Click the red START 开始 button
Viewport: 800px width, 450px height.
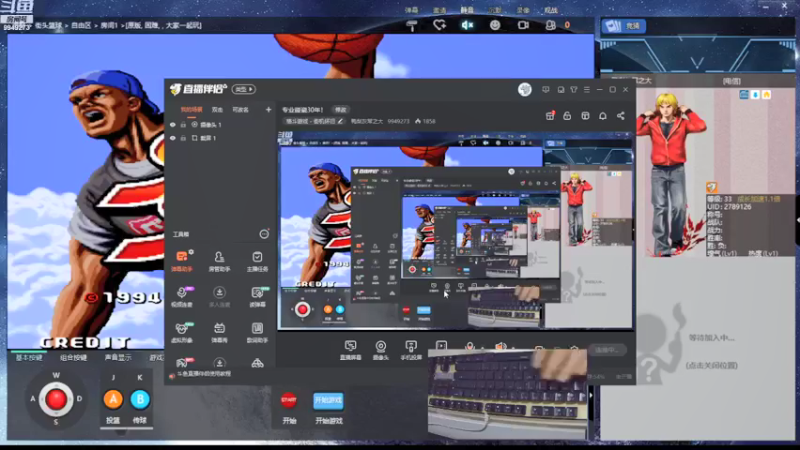(x=289, y=401)
